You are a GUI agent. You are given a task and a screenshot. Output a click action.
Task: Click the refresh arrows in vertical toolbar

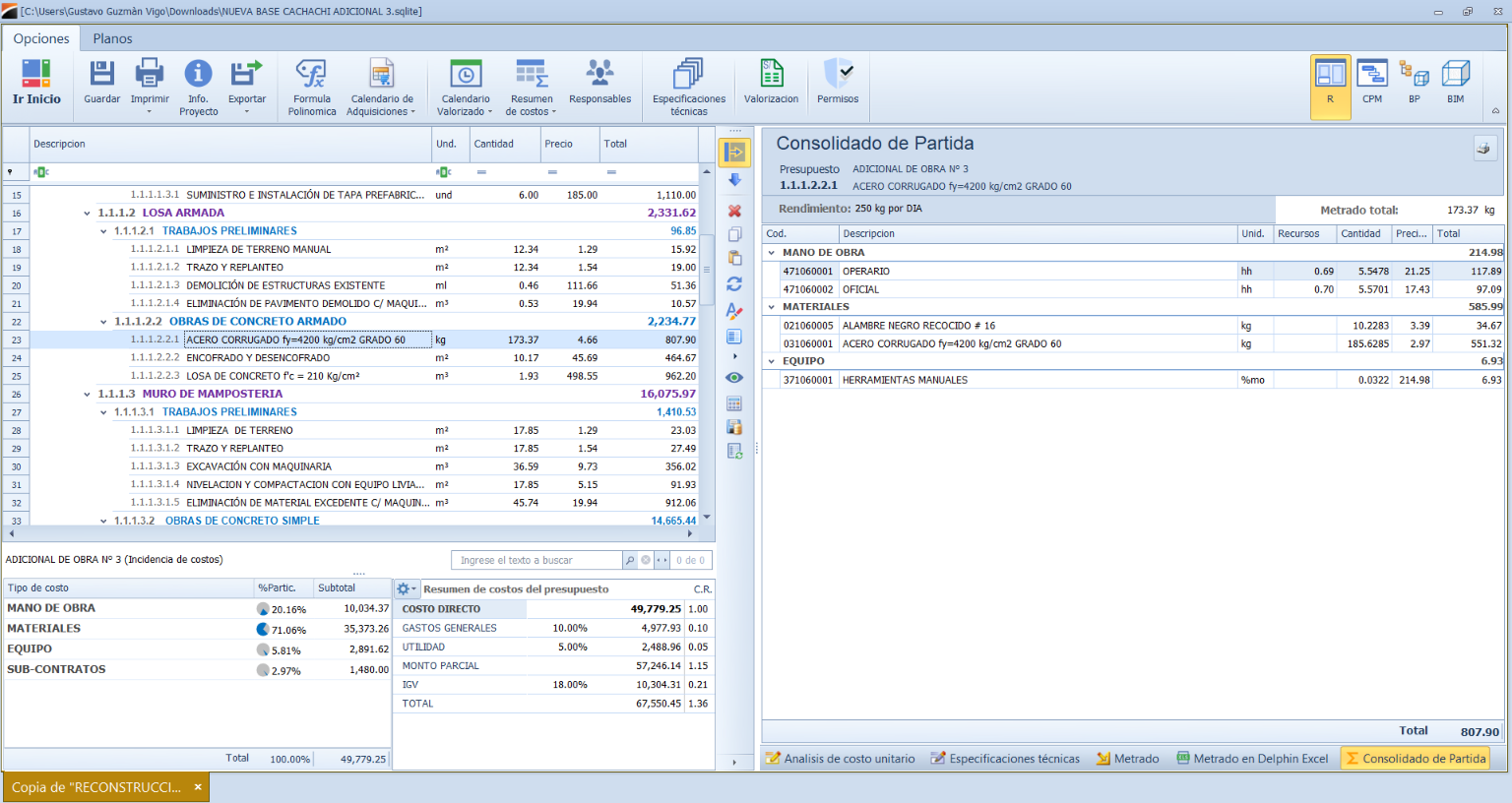pyautogui.click(x=734, y=284)
